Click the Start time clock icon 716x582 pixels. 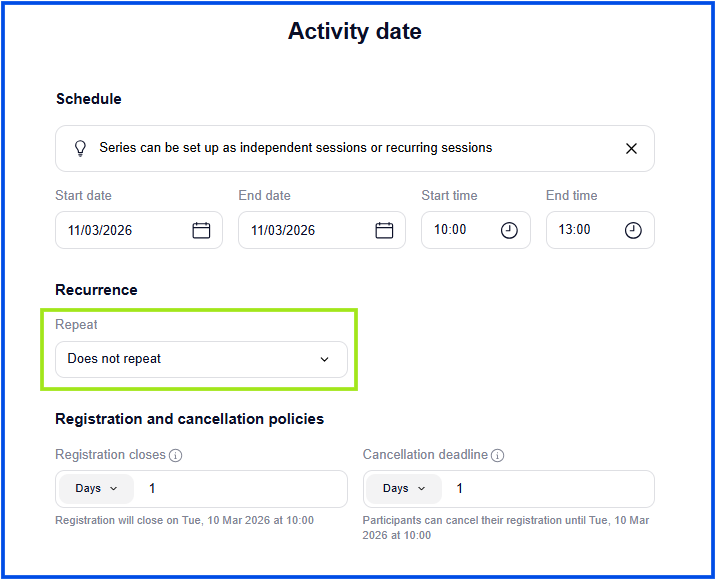click(509, 230)
